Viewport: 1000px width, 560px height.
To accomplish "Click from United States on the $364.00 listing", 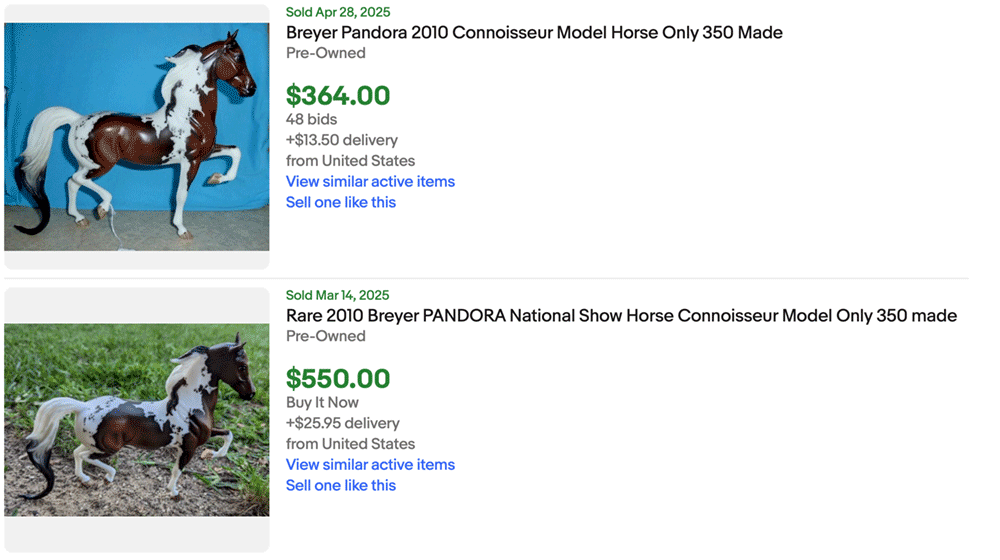I will tap(350, 161).
